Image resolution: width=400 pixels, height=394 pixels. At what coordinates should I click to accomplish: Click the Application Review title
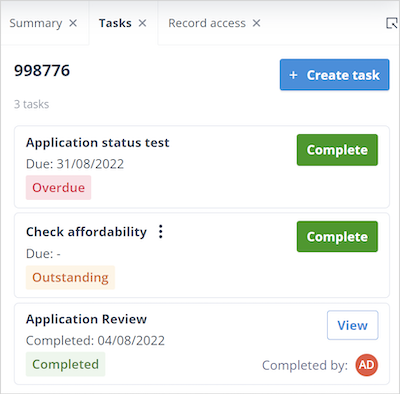pyautogui.click(x=86, y=319)
